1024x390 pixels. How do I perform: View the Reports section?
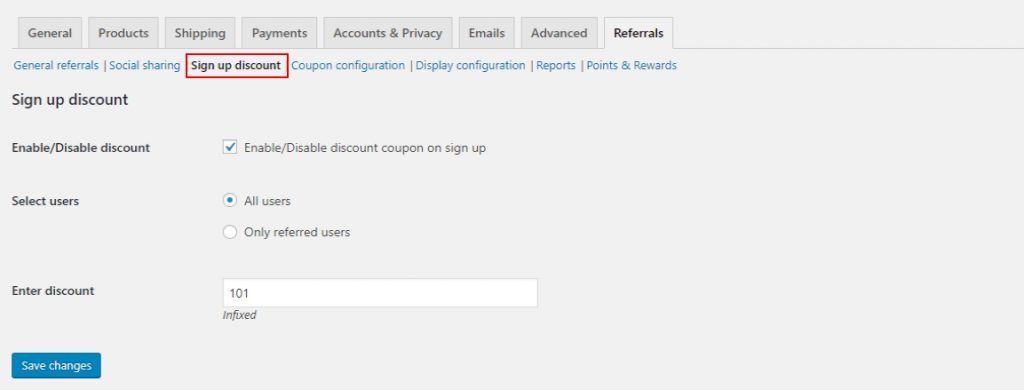pos(556,65)
